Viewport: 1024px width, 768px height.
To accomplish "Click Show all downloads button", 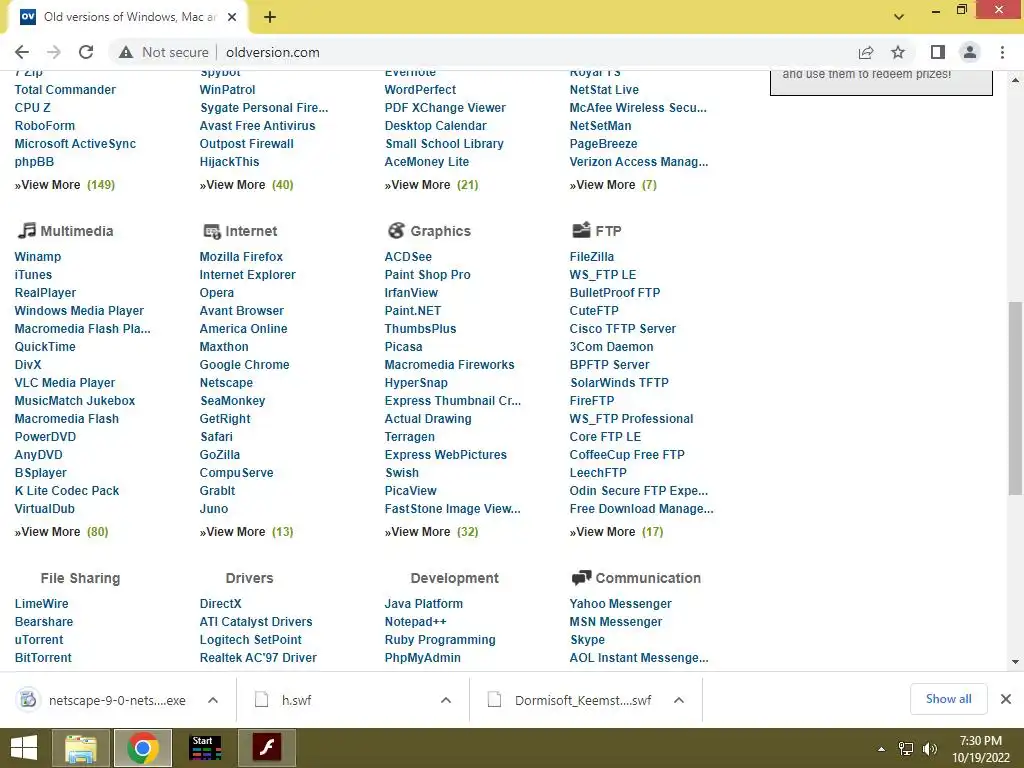I will coord(948,699).
